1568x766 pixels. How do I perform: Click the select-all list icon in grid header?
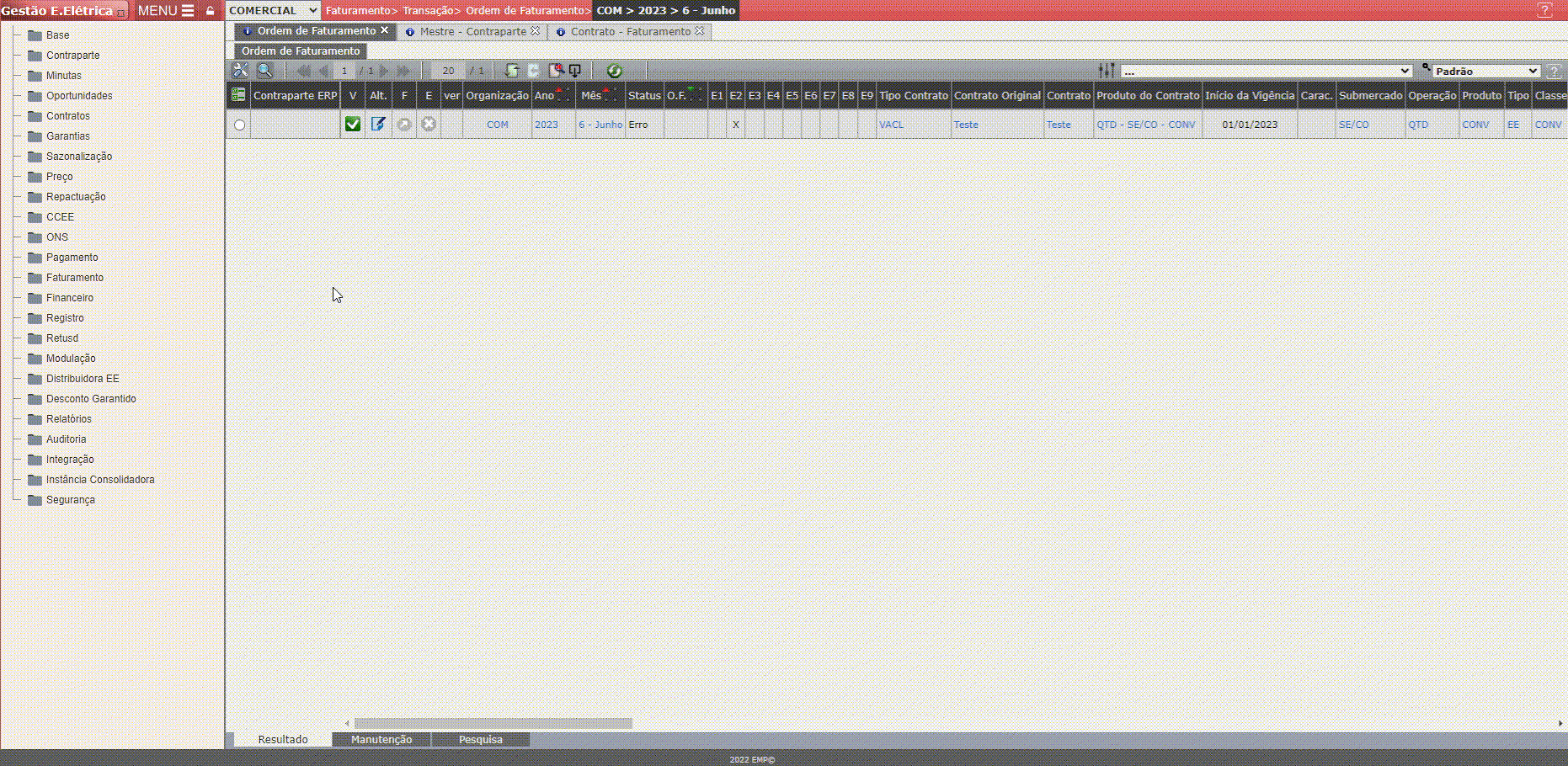[238, 95]
